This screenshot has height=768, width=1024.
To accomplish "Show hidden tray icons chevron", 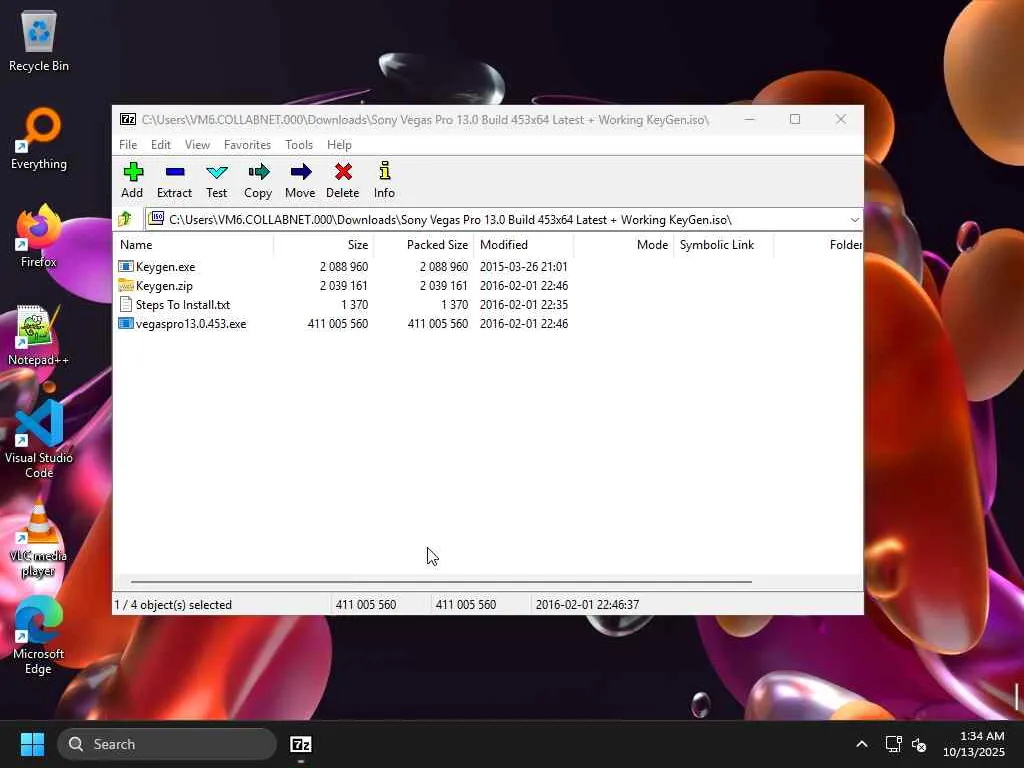I will pyautogui.click(x=861, y=744).
